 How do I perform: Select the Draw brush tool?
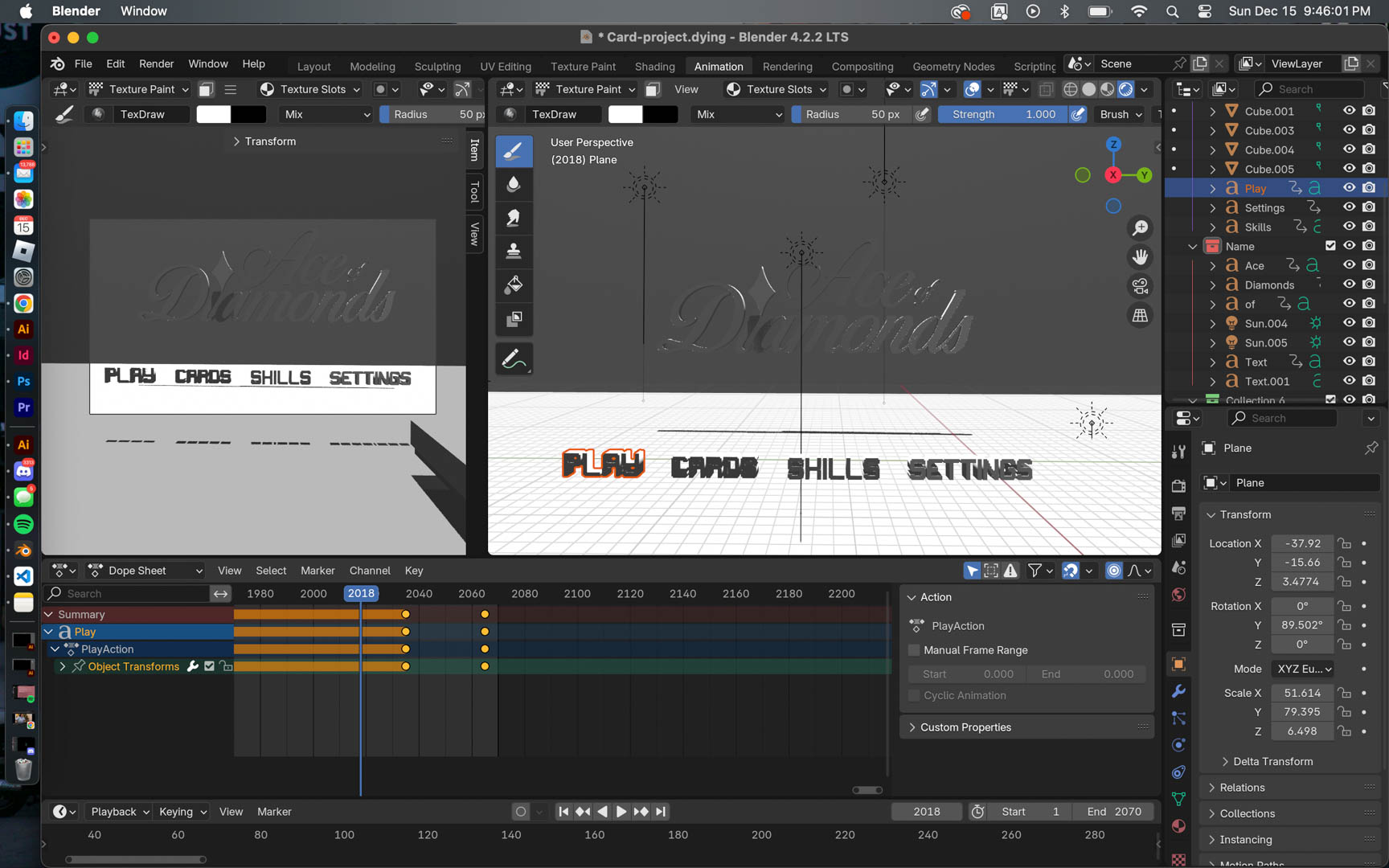pyautogui.click(x=514, y=151)
